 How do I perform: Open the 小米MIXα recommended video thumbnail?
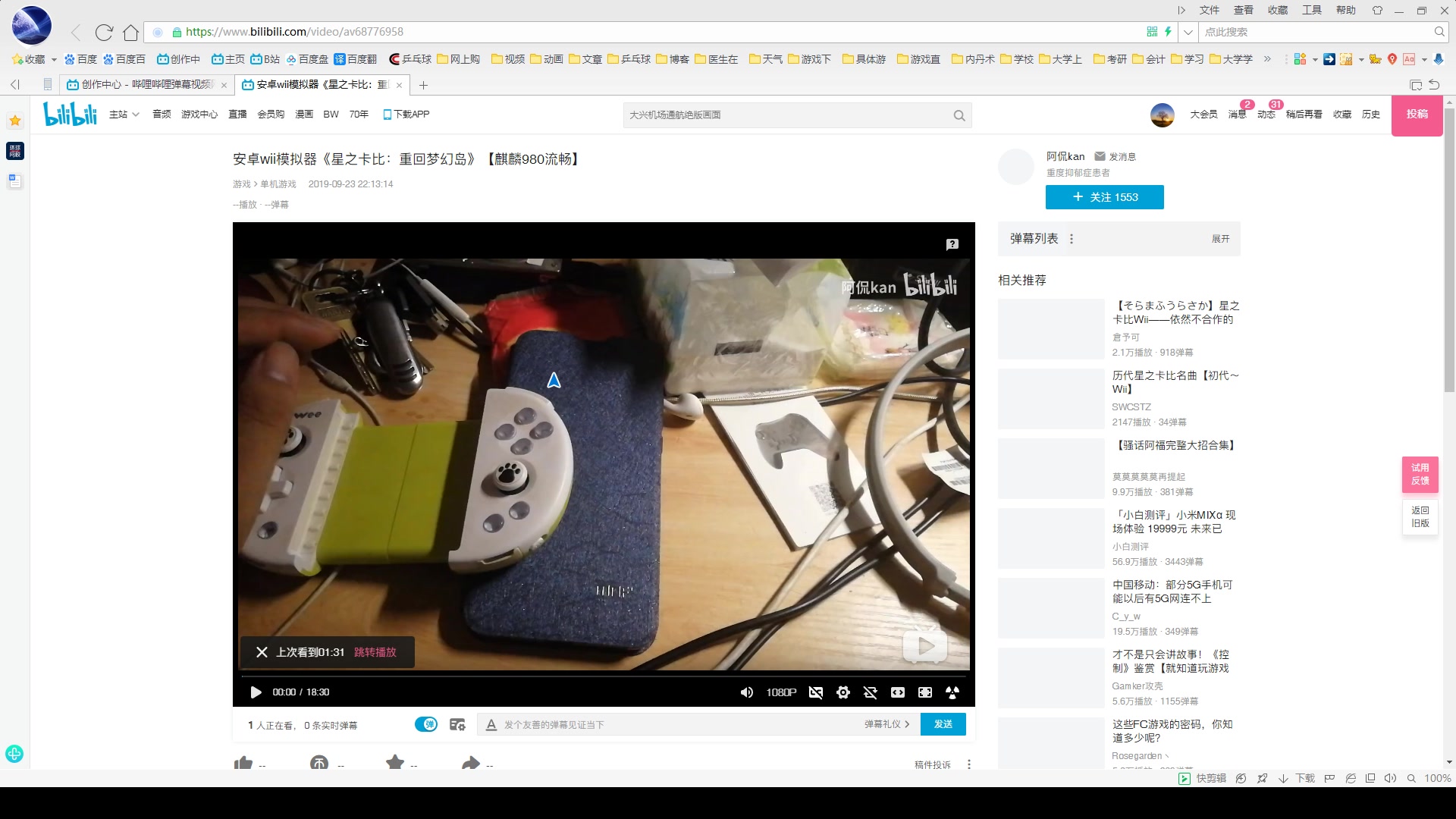tap(1051, 538)
